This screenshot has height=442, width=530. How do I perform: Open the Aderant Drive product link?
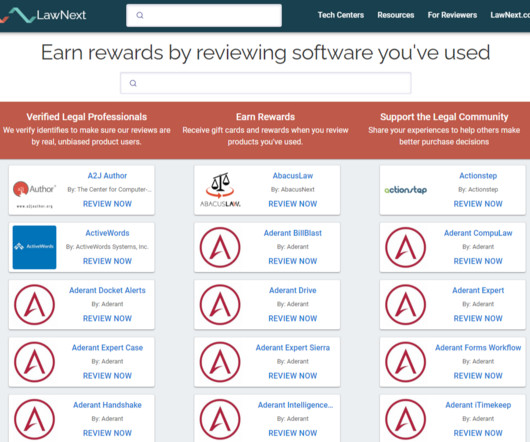coord(293,290)
